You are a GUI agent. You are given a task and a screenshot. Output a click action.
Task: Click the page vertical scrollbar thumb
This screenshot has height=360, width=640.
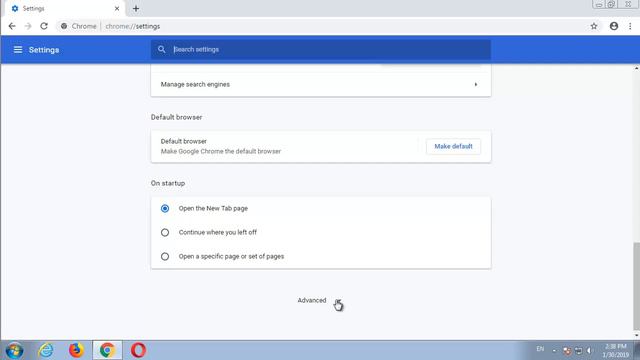pyautogui.click(x=636, y=286)
